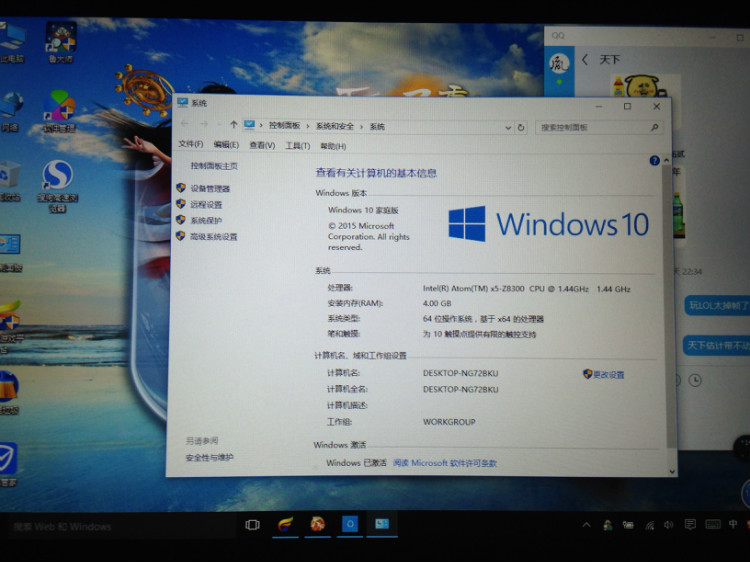
Task: Open 控制面板主页 link
Action: click(x=214, y=165)
